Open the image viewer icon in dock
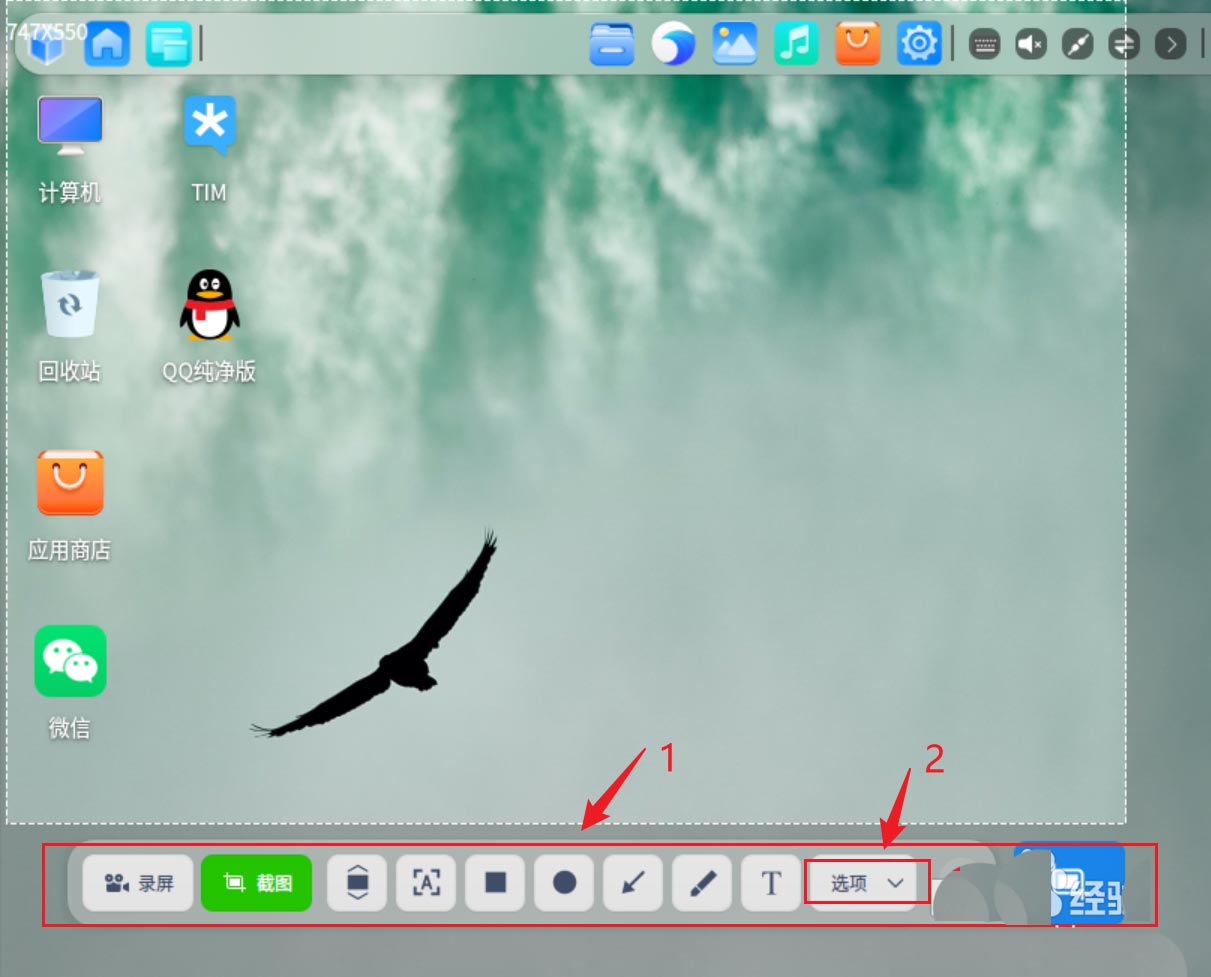The image size is (1211, 977). (x=735, y=44)
